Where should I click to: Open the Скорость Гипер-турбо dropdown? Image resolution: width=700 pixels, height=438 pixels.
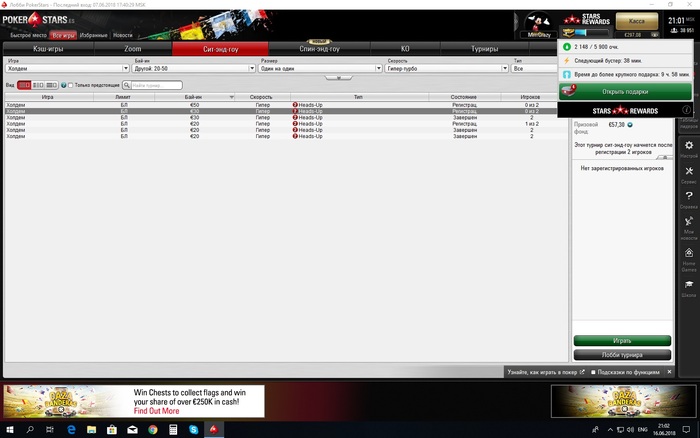(447, 68)
